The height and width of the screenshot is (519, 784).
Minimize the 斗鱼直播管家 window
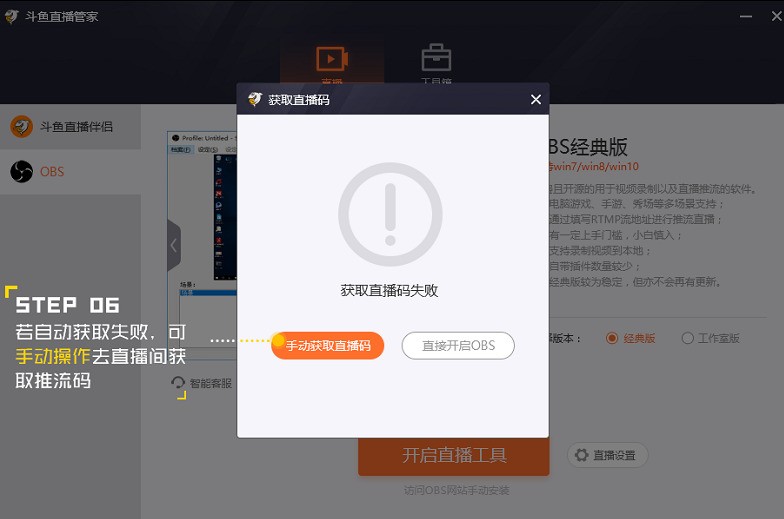[x=746, y=16]
